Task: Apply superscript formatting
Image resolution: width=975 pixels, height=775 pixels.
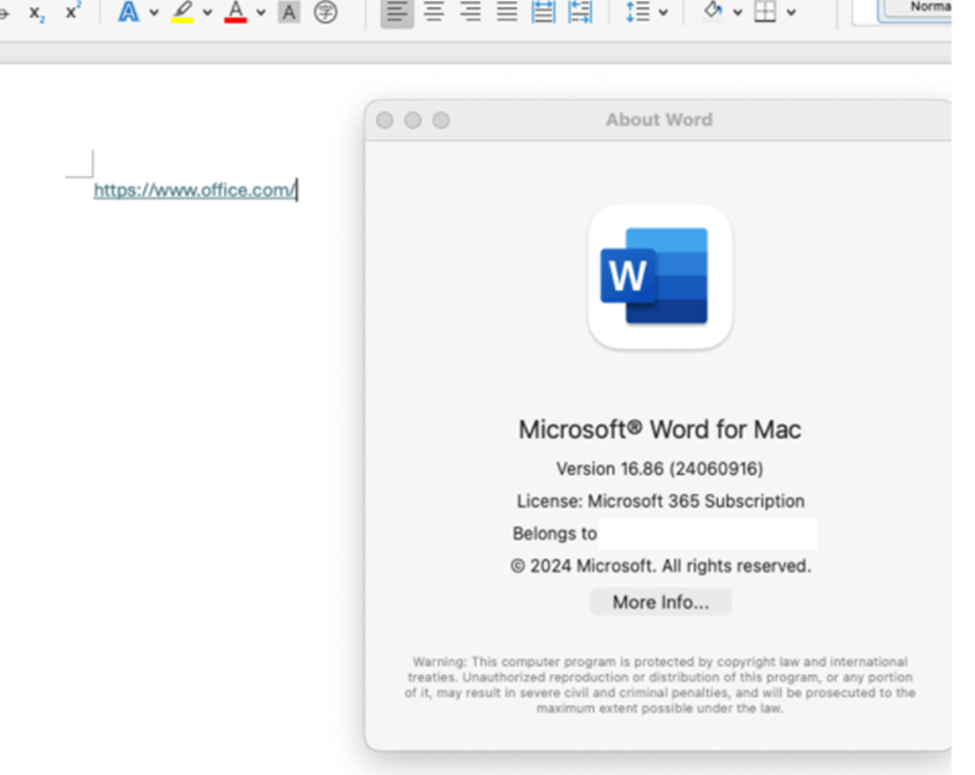Action: pos(73,11)
